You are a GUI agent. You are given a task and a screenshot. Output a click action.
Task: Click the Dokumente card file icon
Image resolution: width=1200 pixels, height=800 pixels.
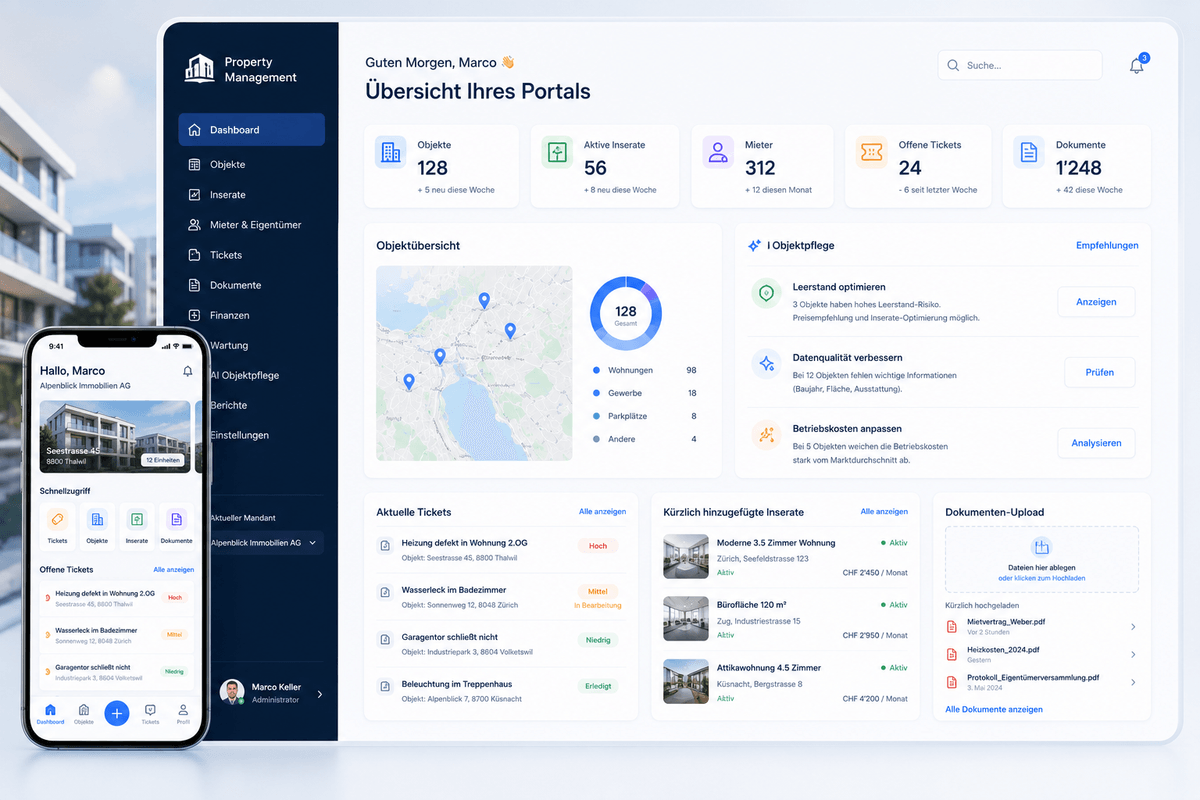(x=1029, y=152)
